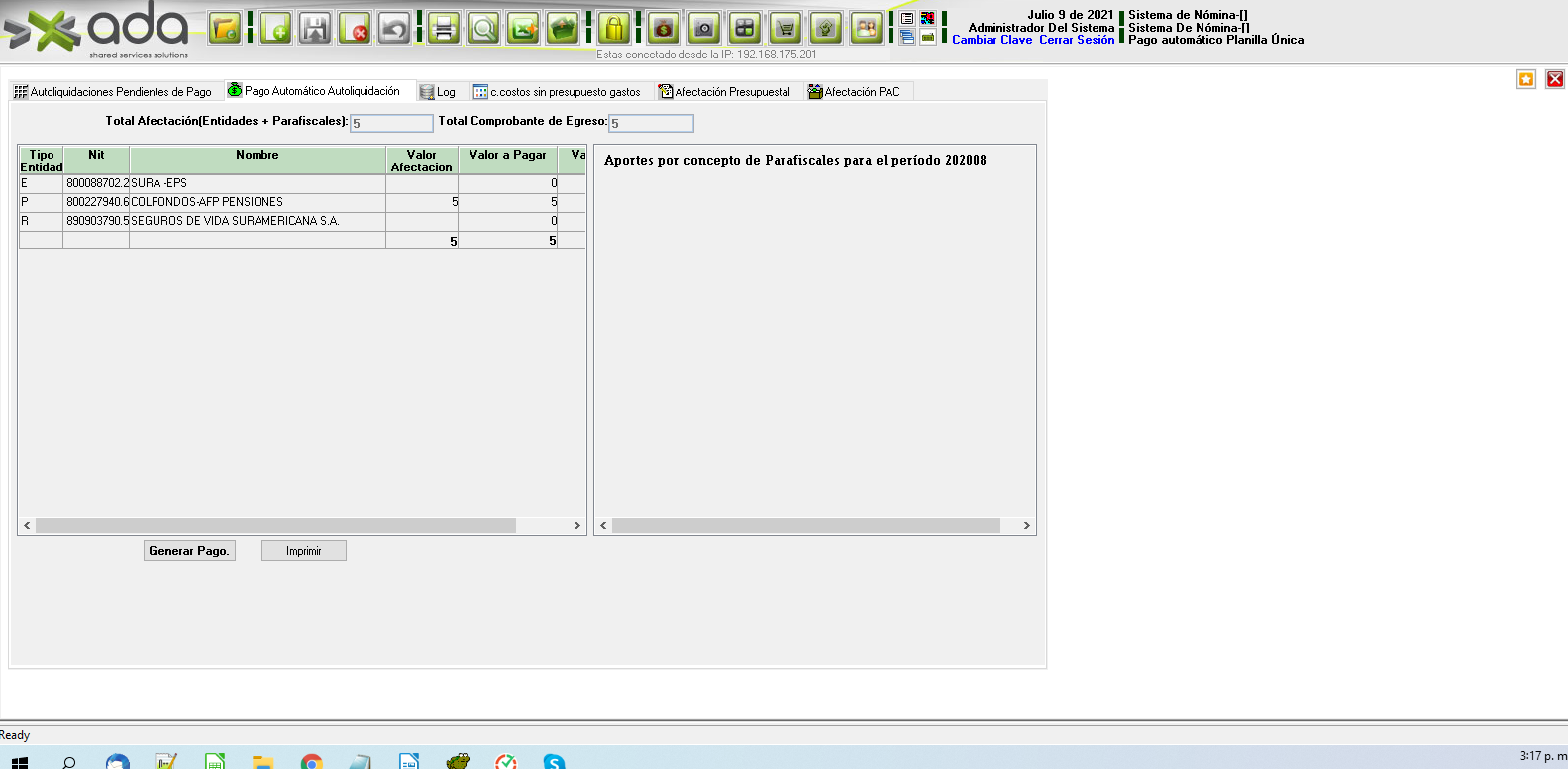Image resolution: width=1568 pixels, height=769 pixels.
Task: Click the camera icon in toolbar
Action: pos(704,28)
